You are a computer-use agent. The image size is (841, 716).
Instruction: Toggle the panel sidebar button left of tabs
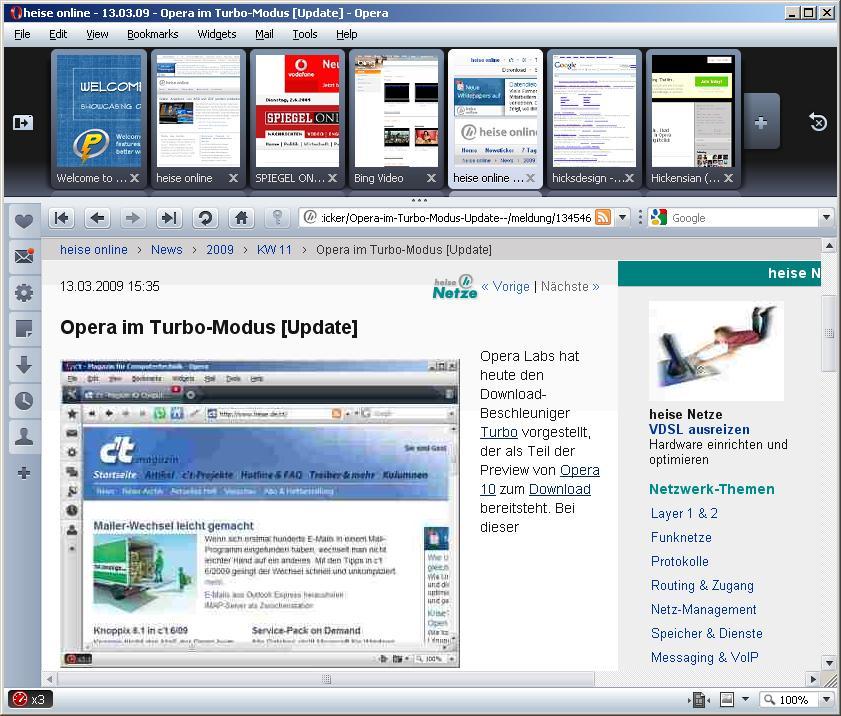click(x=23, y=123)
